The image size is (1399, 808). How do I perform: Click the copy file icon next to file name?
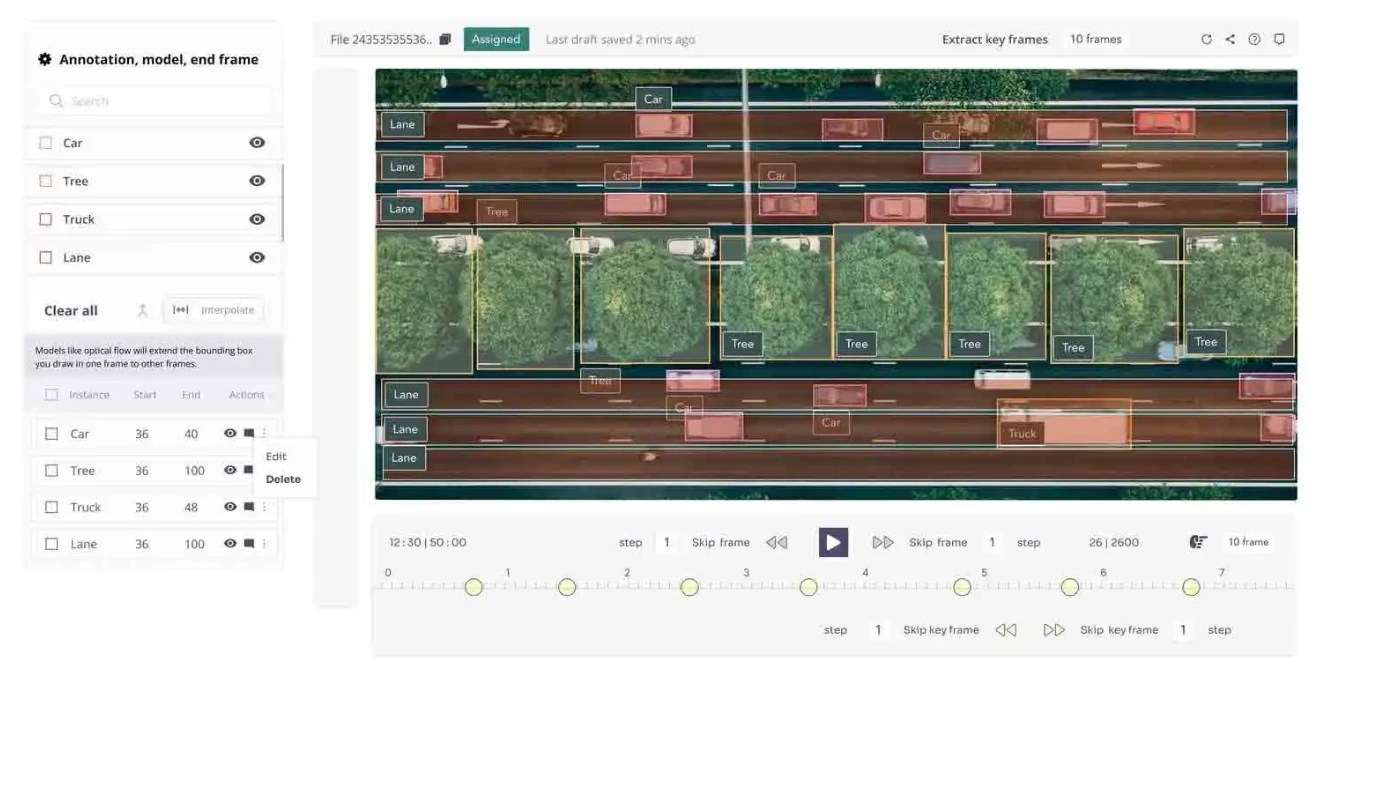[444, 39]
